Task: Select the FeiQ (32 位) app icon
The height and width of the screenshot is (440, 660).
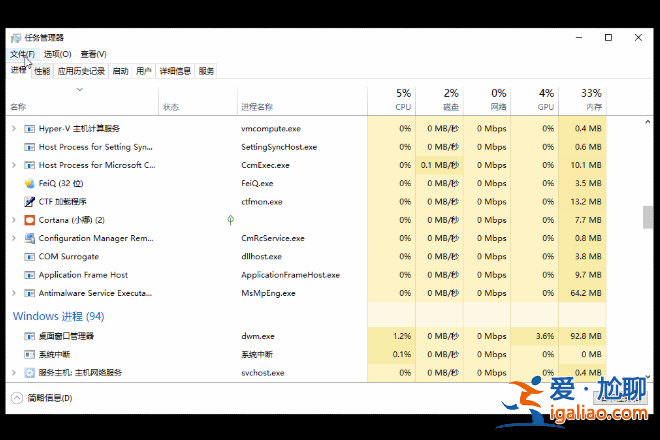Action: 29,183
